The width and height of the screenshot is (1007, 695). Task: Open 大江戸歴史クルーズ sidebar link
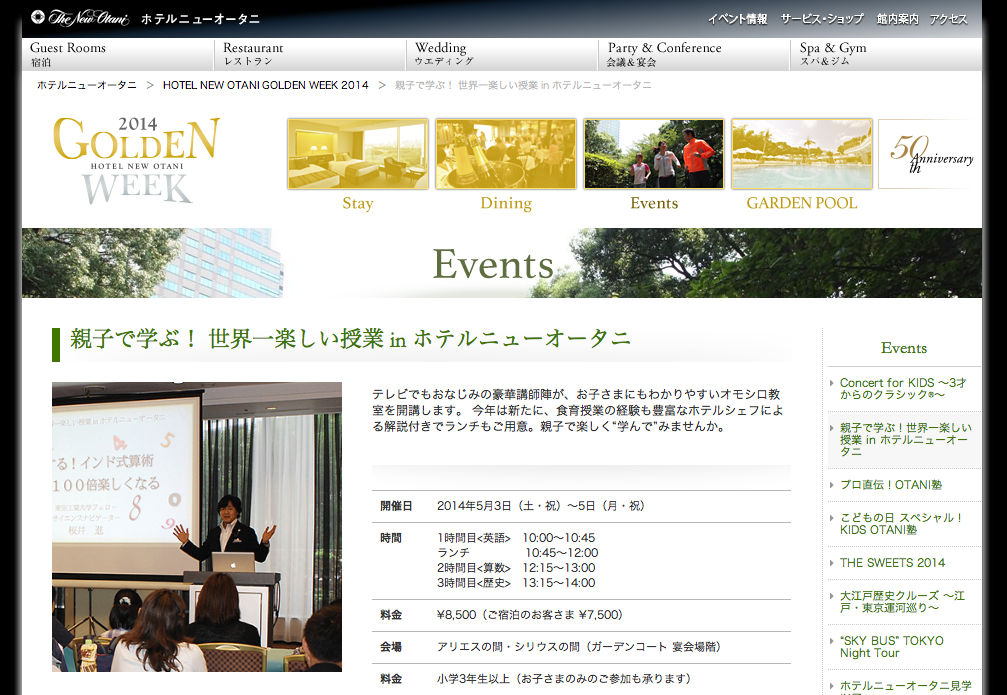pos(902,602)
